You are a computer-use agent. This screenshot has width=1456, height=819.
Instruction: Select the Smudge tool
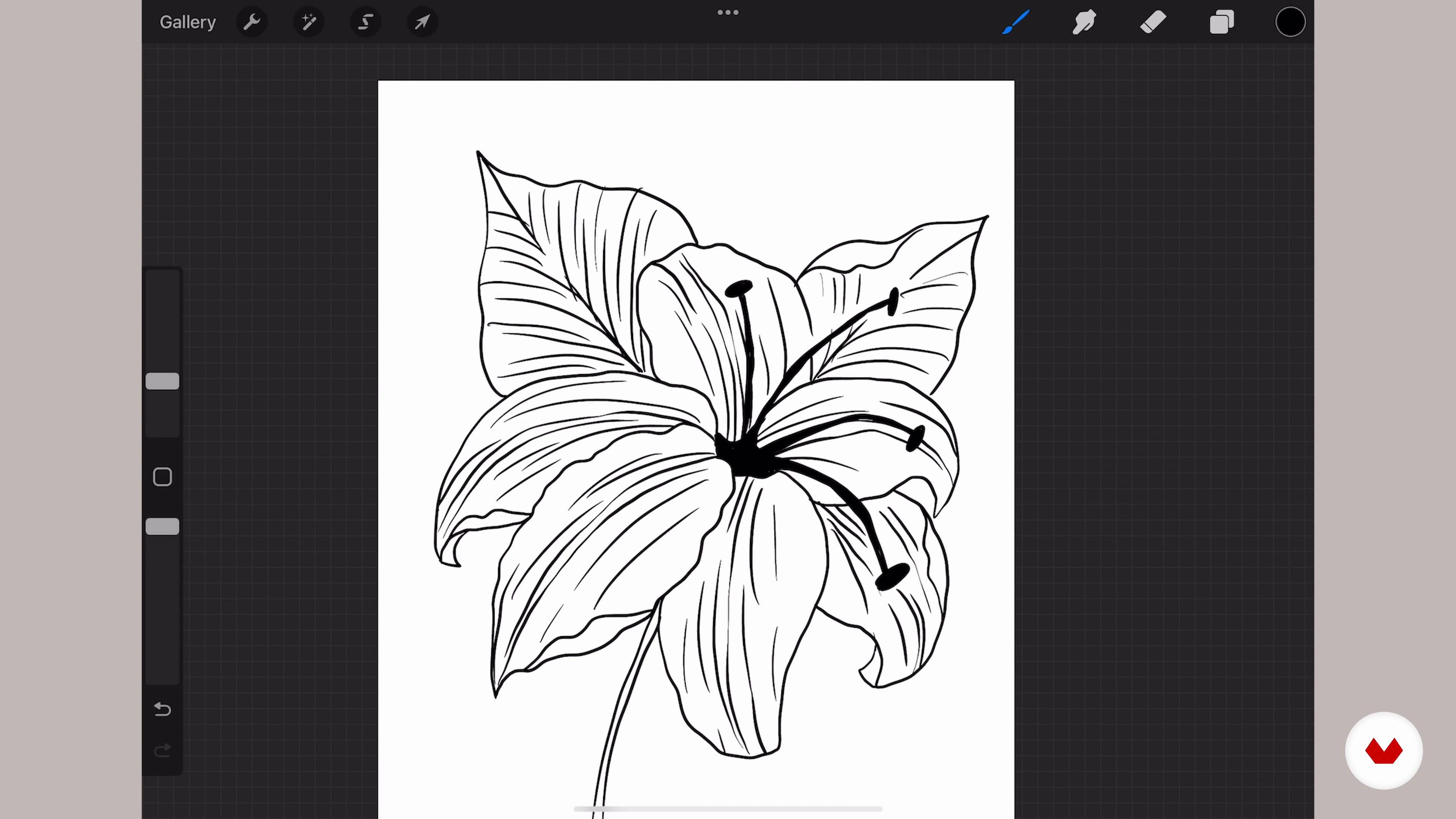[1084, 22]
